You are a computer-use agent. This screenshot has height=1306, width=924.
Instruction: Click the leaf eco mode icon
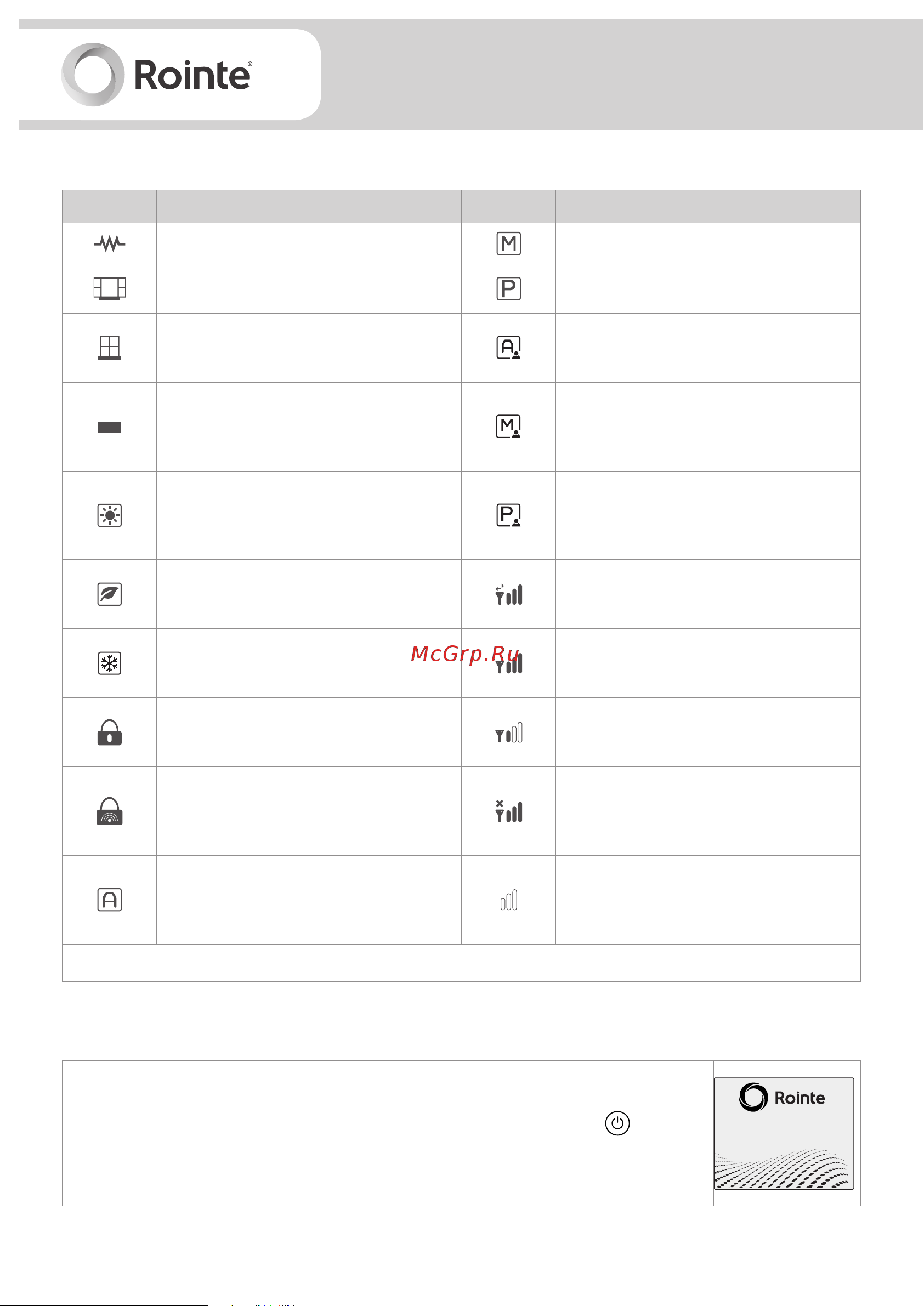[109, 594]
